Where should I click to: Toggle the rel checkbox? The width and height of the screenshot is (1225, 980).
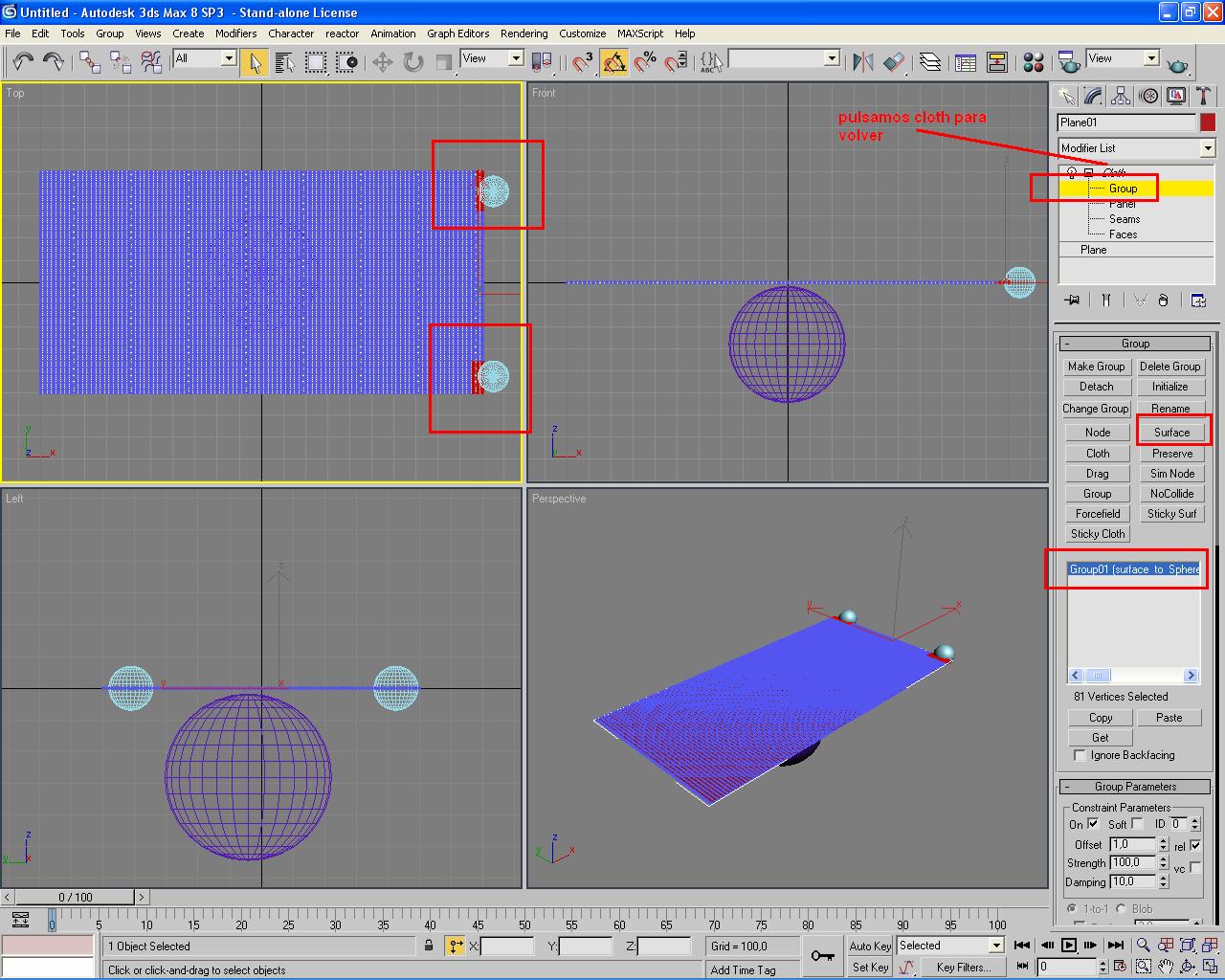[x=1195, y=845]
